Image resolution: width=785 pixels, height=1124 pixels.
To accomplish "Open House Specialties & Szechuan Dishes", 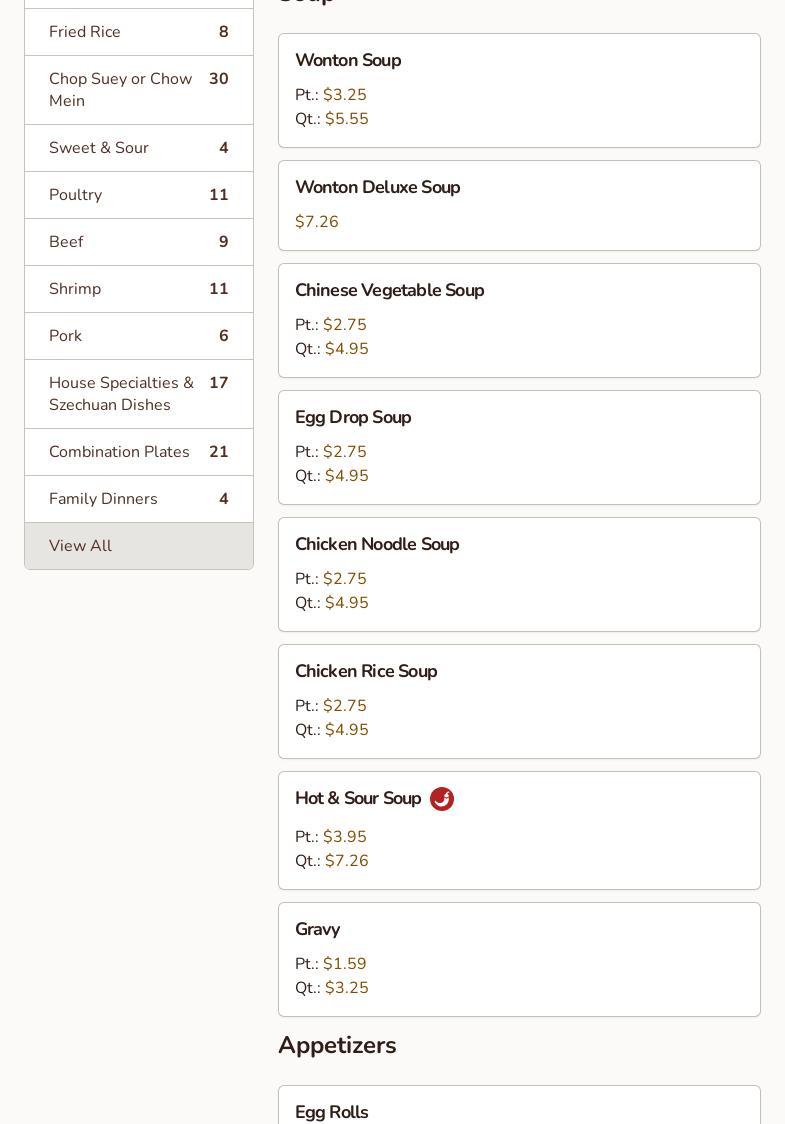I will [138, 394].
